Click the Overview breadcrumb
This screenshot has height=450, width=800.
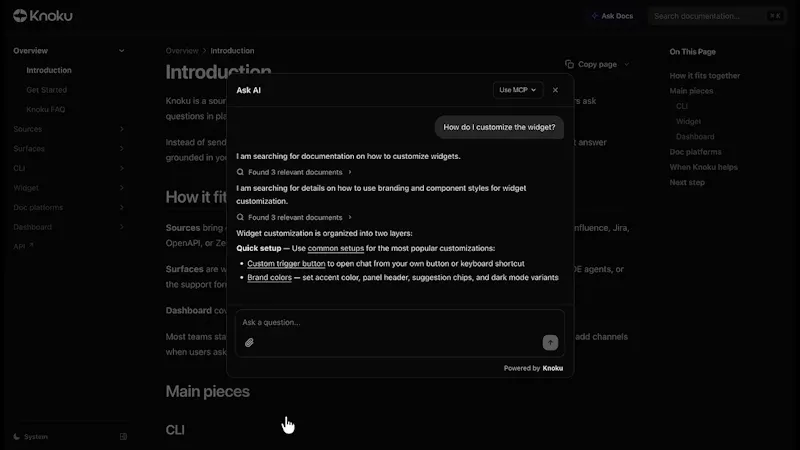click(182, 51)
